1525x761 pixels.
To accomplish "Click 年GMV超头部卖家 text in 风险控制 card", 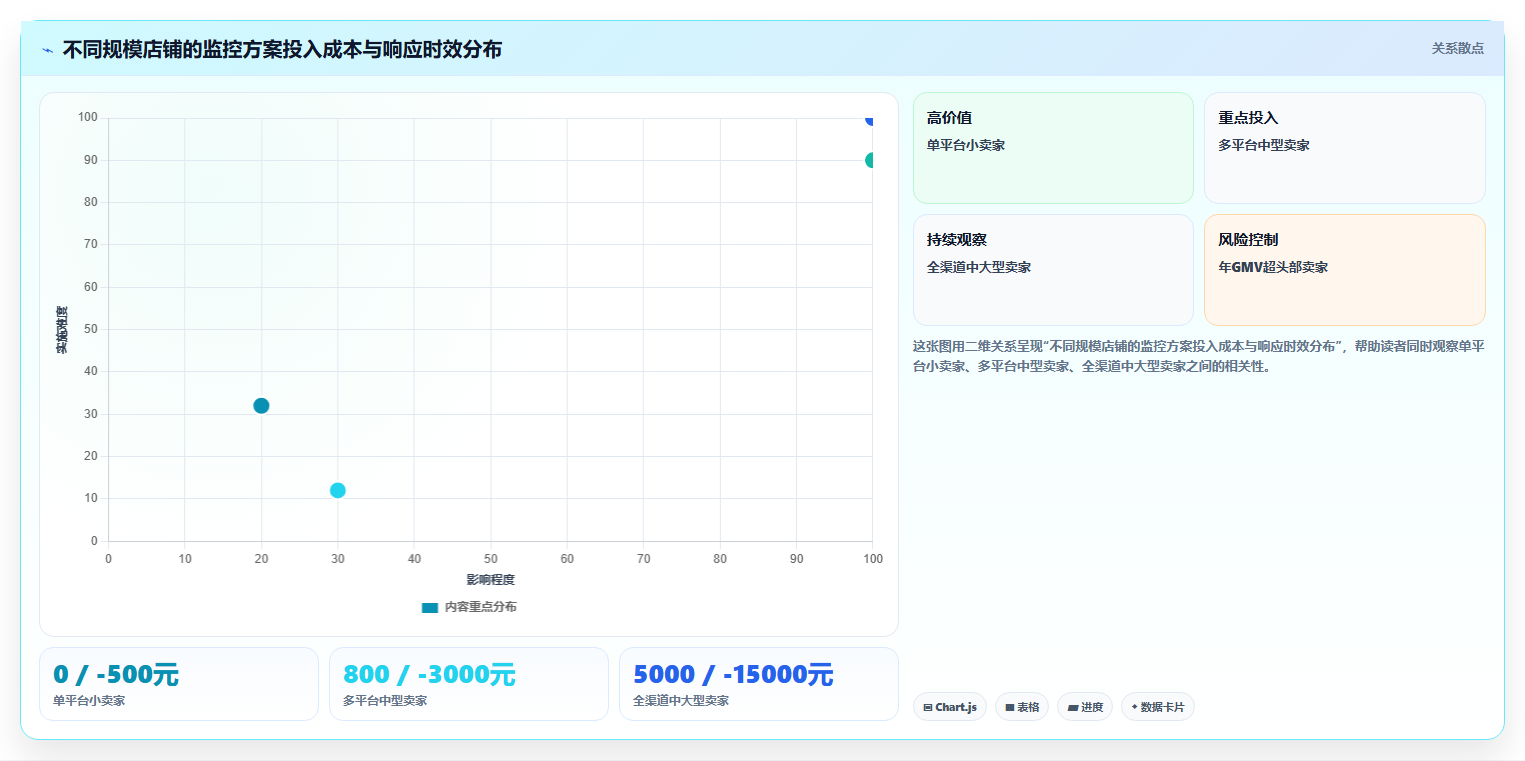I will [1273, 267].
